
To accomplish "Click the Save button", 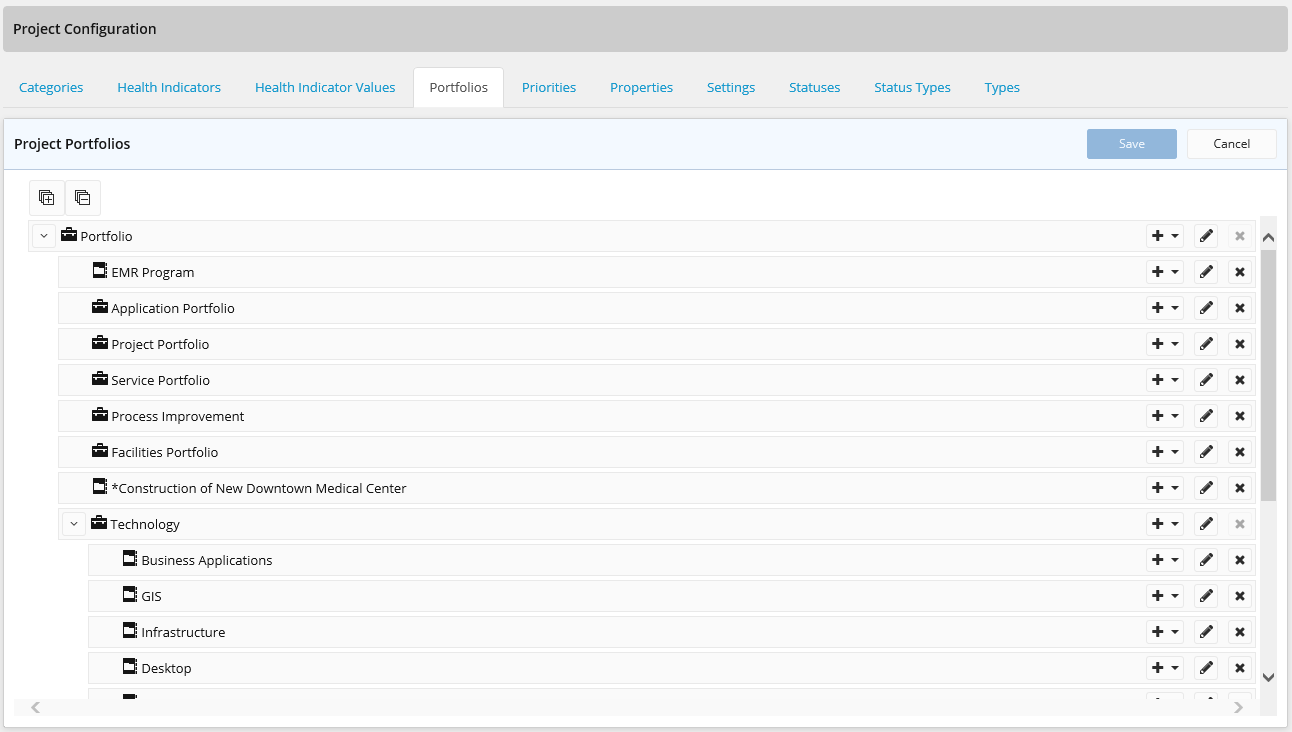I will click(x=1131, y=144).
